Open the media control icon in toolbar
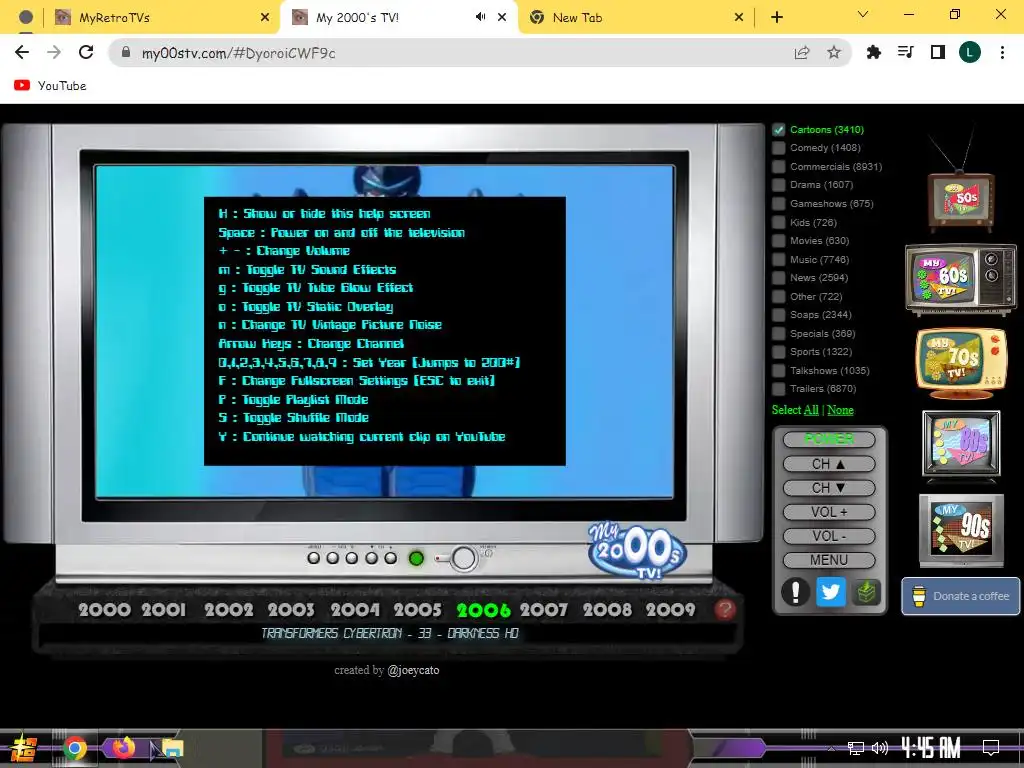Image resolution: width=1024 pixels, height=768 pixels. tap(906, 52)
